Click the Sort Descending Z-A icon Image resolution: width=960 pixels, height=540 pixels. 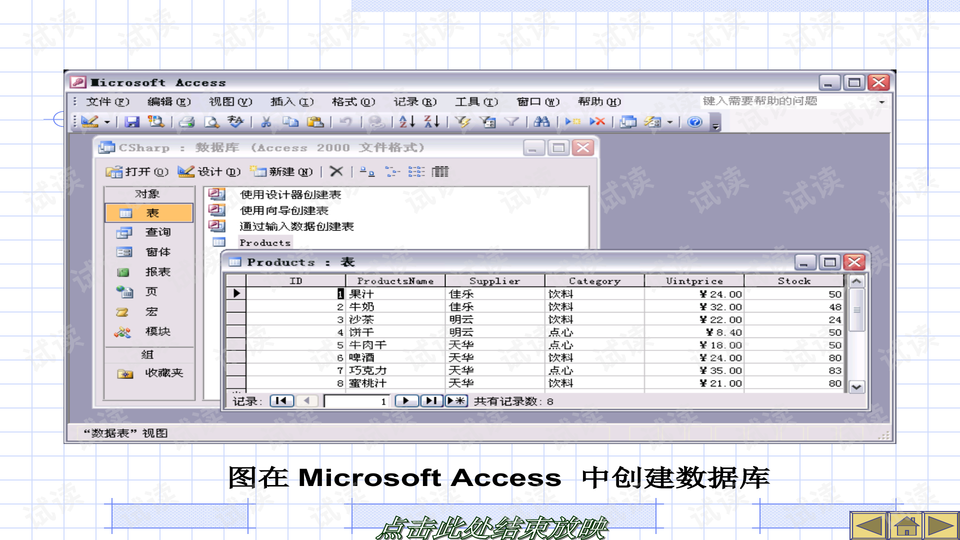pos(432,122)
